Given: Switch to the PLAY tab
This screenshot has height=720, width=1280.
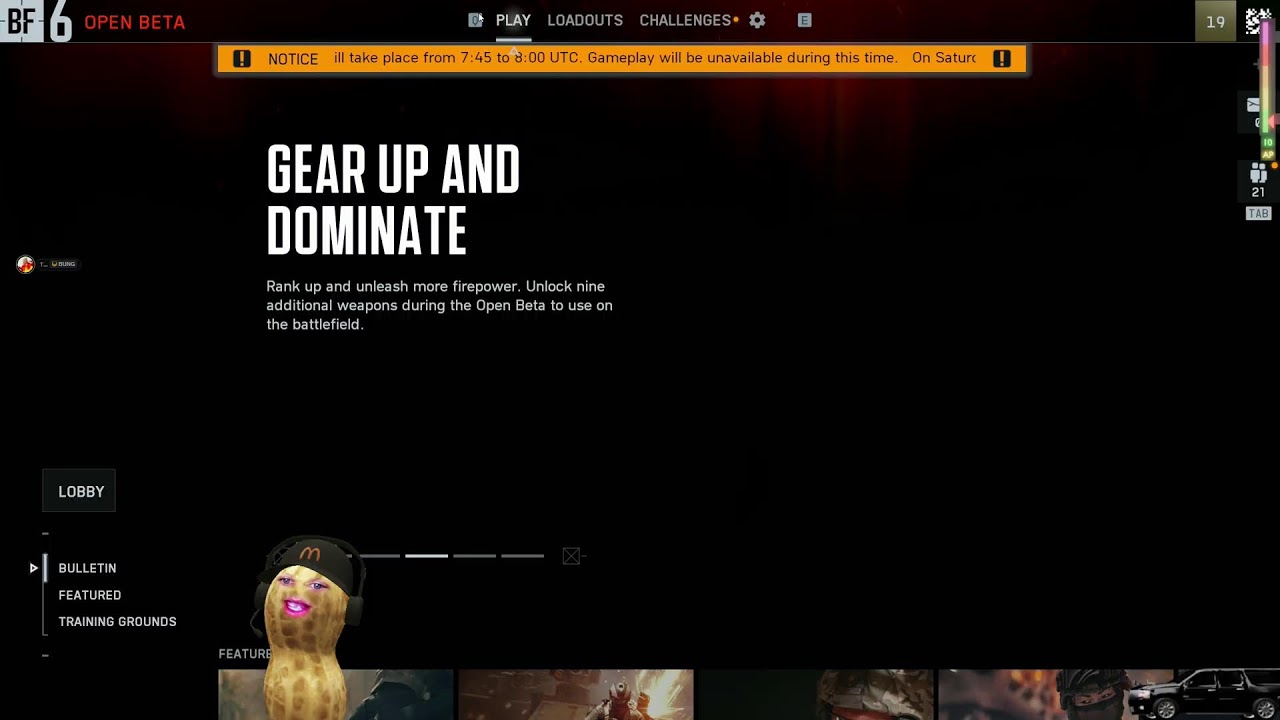Looking at the screenshot, I should (513, 20).
